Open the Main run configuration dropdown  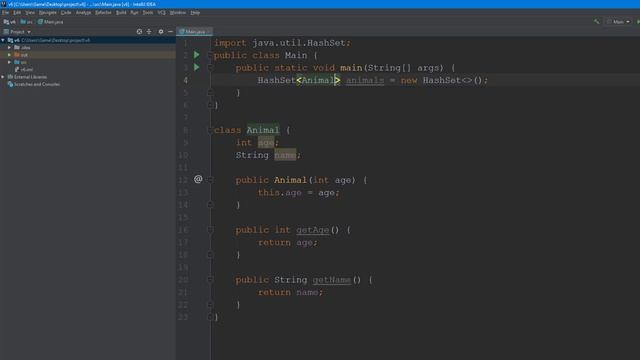pos(618,22)
